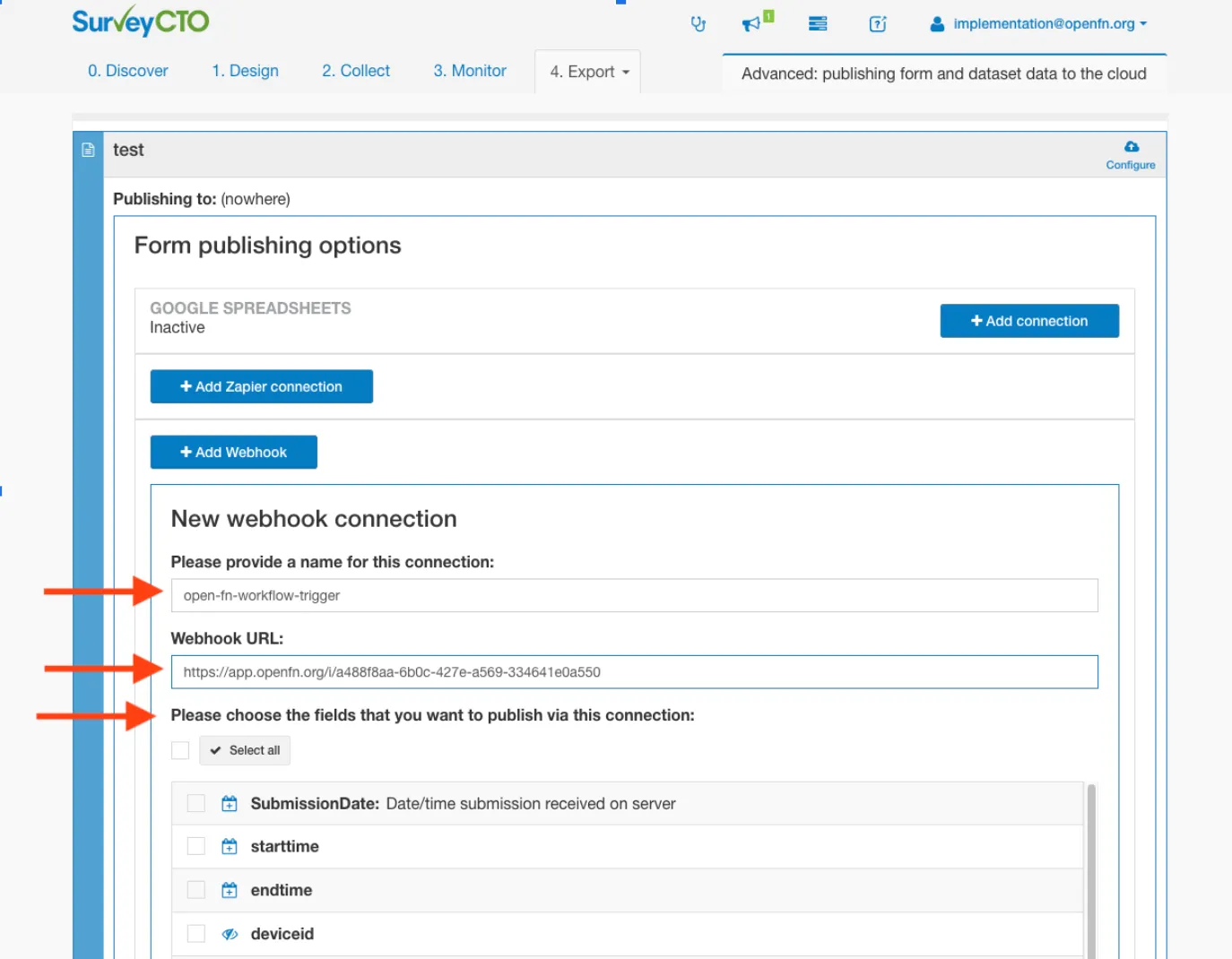
Task: Open the help question-mark icon
Action: (878, 24)
